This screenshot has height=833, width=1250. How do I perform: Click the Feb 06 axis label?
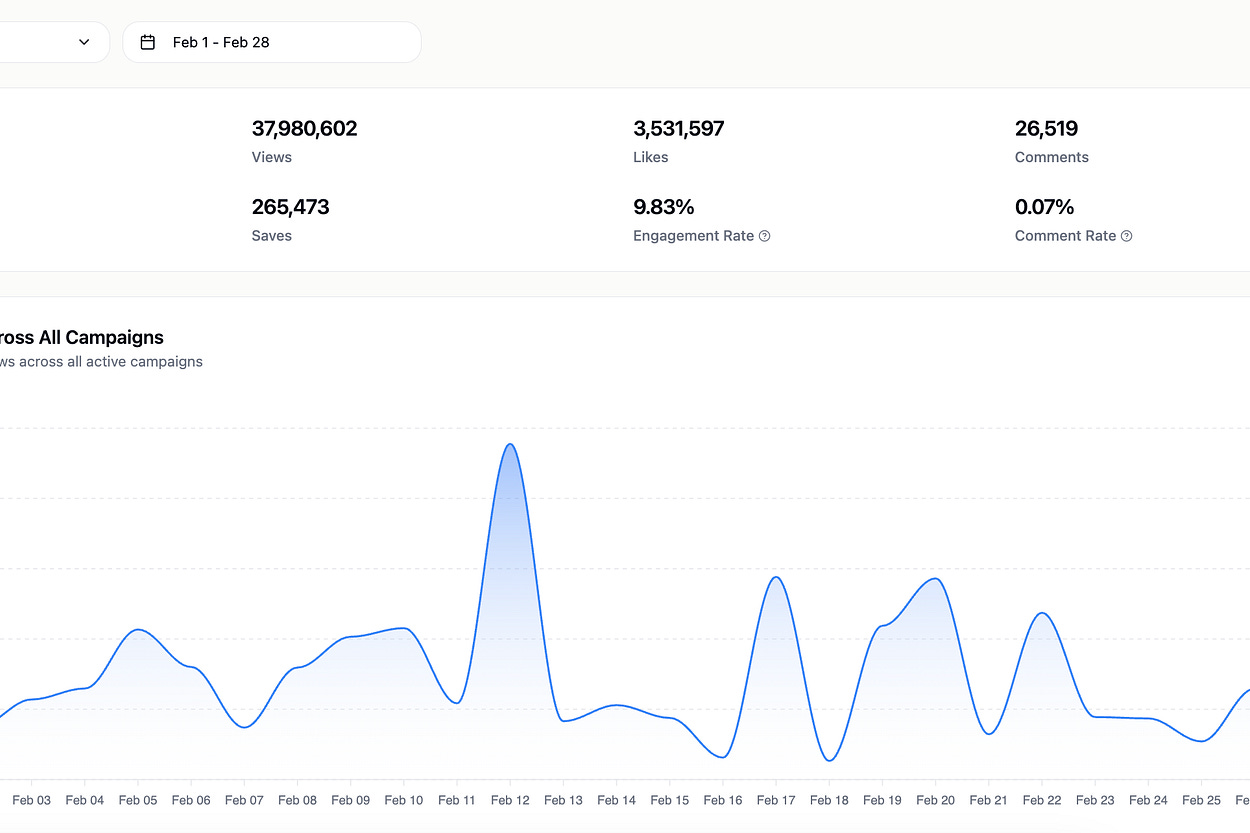[x=191, y=800]
